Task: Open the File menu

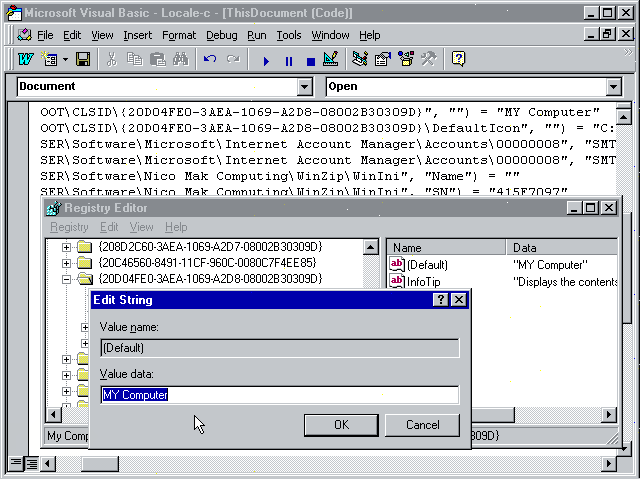Action: point(45,36)
